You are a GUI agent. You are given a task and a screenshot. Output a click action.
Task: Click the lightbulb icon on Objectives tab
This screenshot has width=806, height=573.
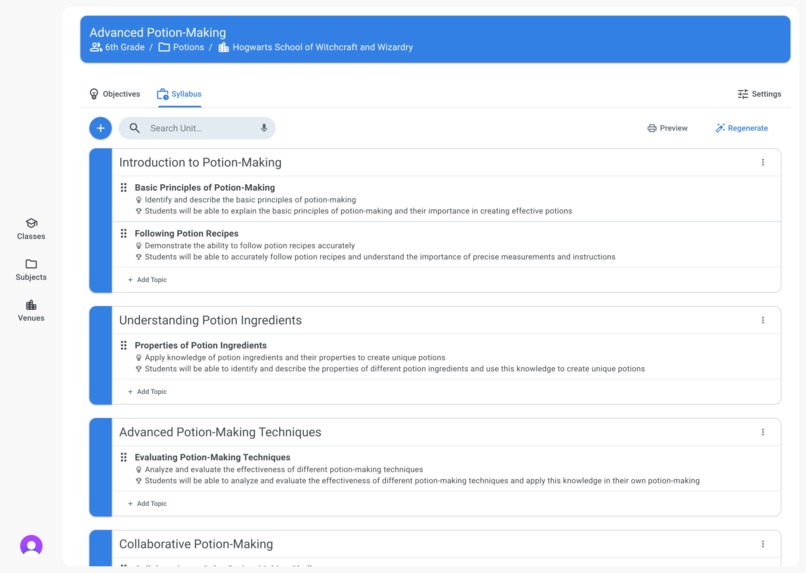point(94,94)
